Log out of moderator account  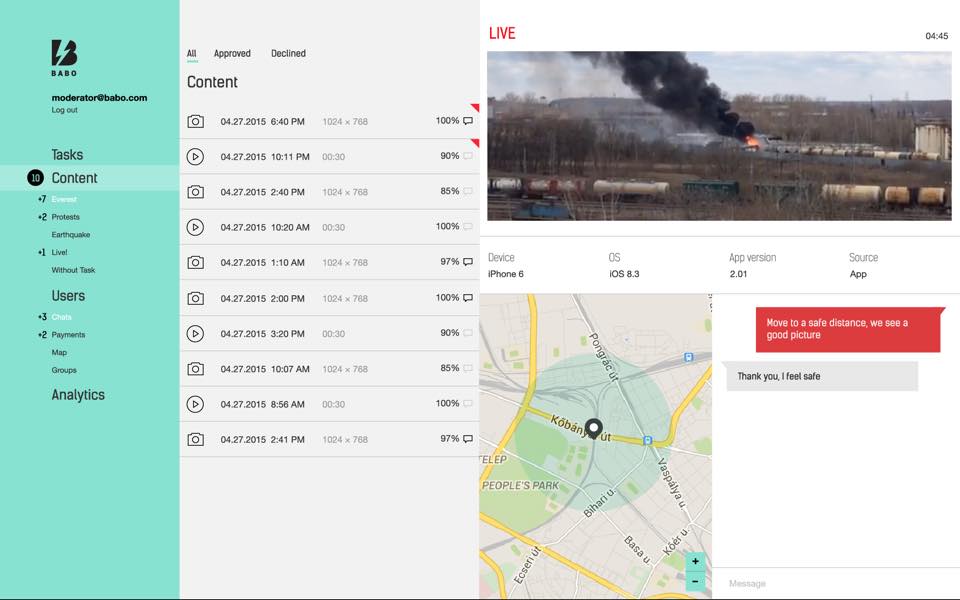coord(64,110)
